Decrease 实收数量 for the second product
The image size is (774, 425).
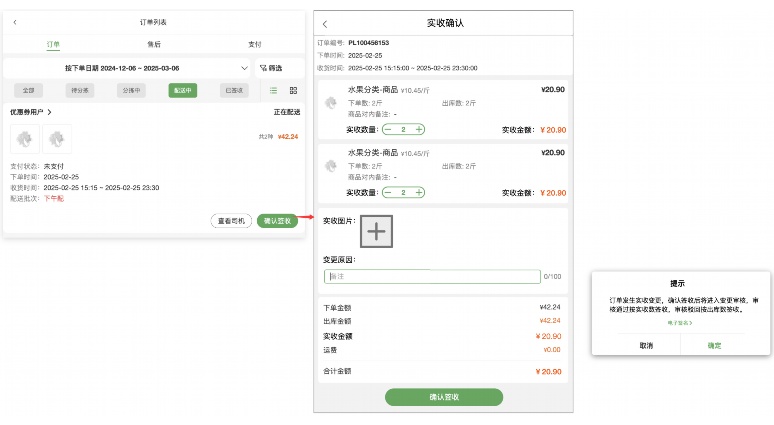pos(388,193)
